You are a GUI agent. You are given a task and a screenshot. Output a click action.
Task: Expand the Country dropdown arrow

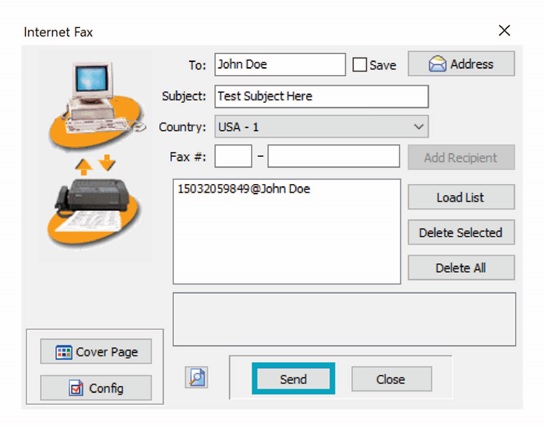coord(419,127)
